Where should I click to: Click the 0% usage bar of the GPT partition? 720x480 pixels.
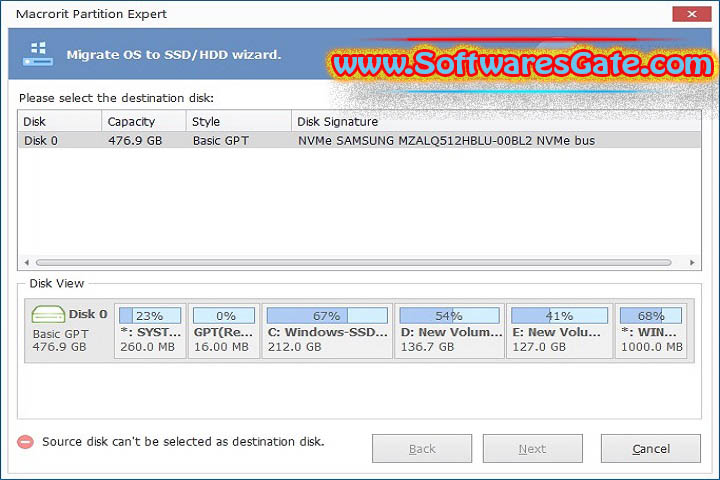coord(224,316)
